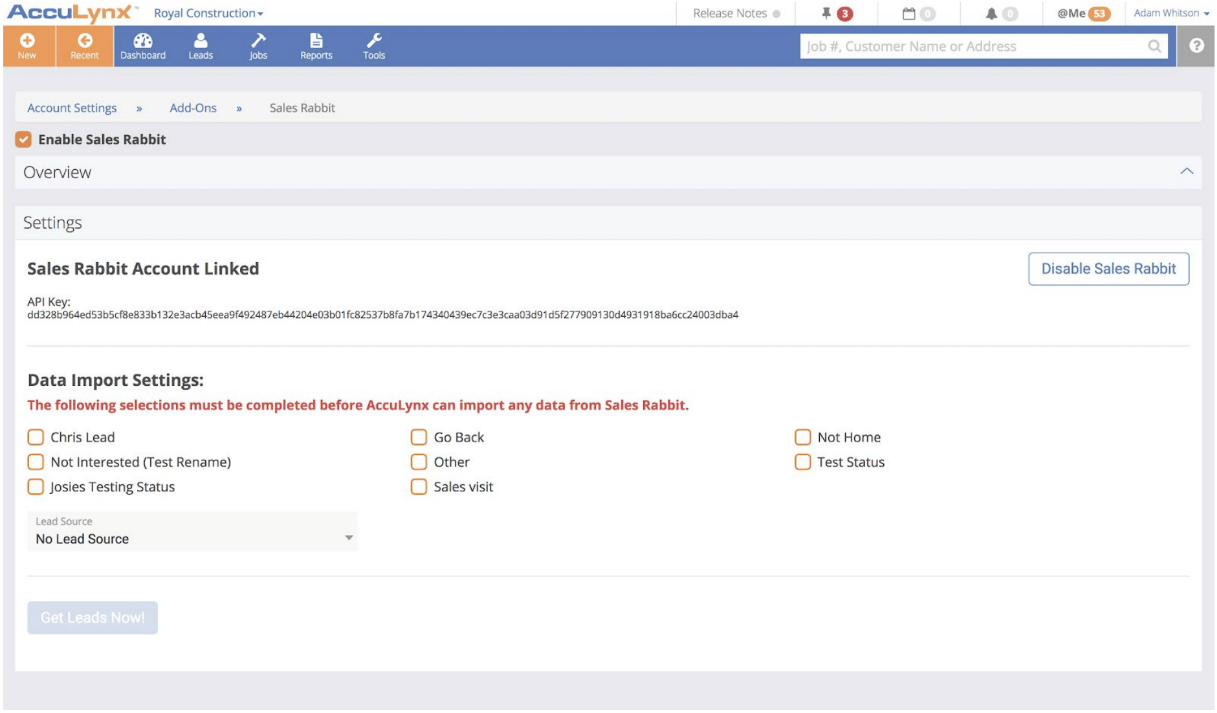The image size is (1217, 713).
Task: Click Add-Ons breadcrumb link
Action: click(193, 108)
